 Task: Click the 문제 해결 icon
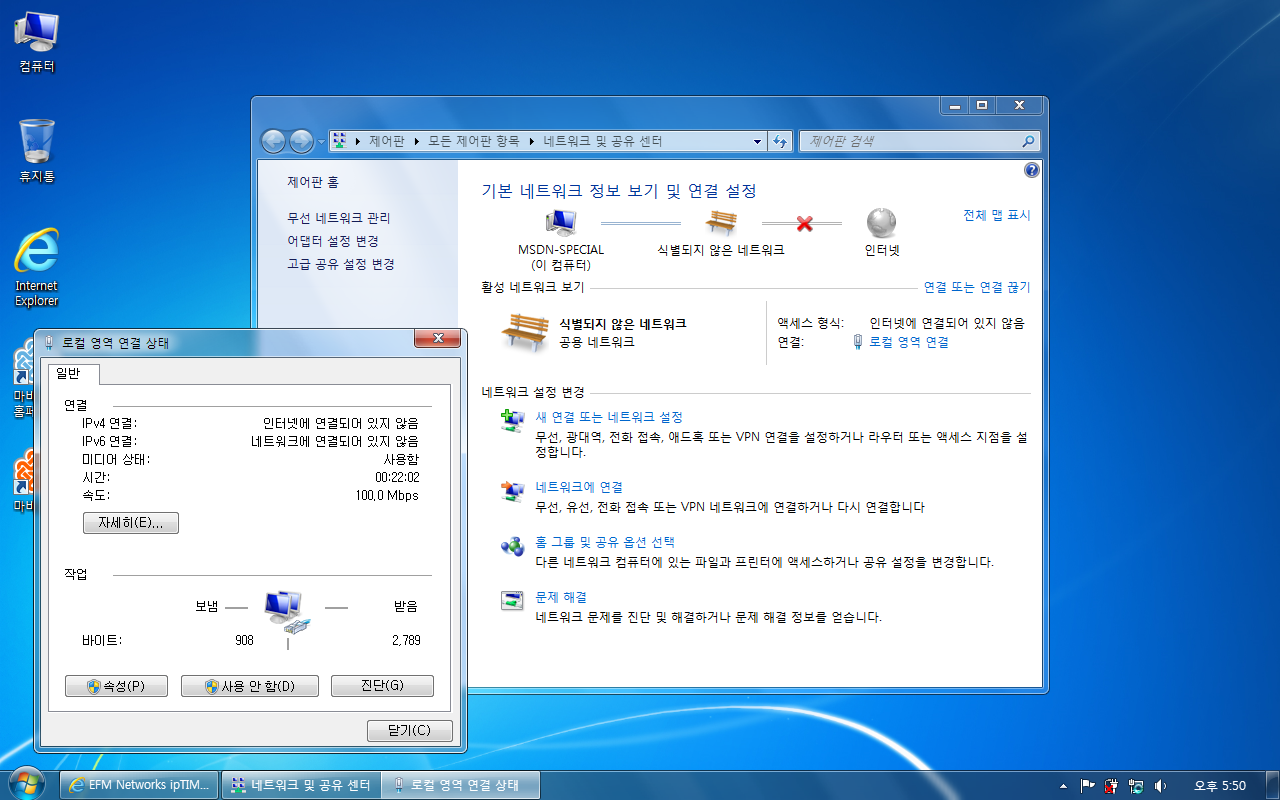[512, 601]
